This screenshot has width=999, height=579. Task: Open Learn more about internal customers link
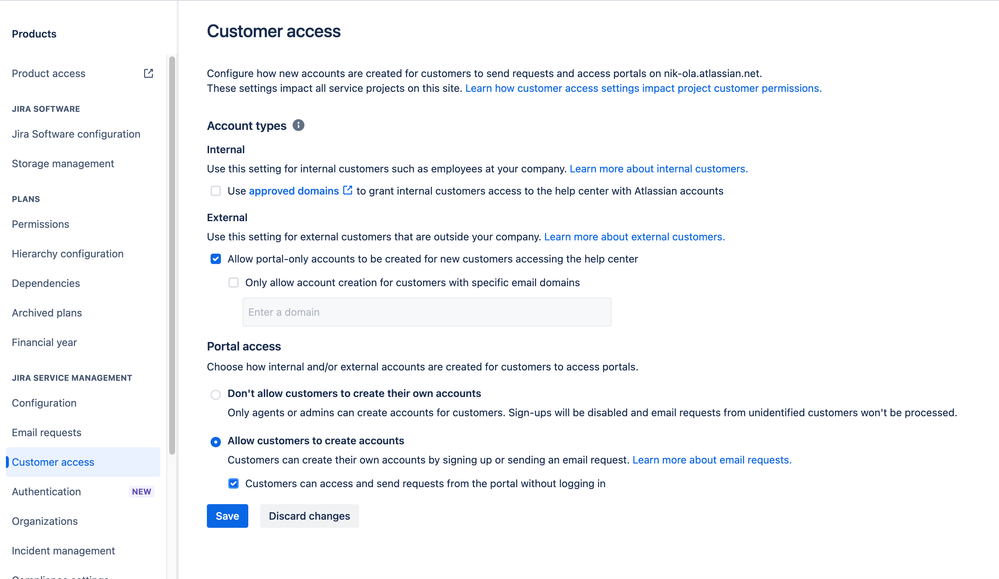click(659, 169)
